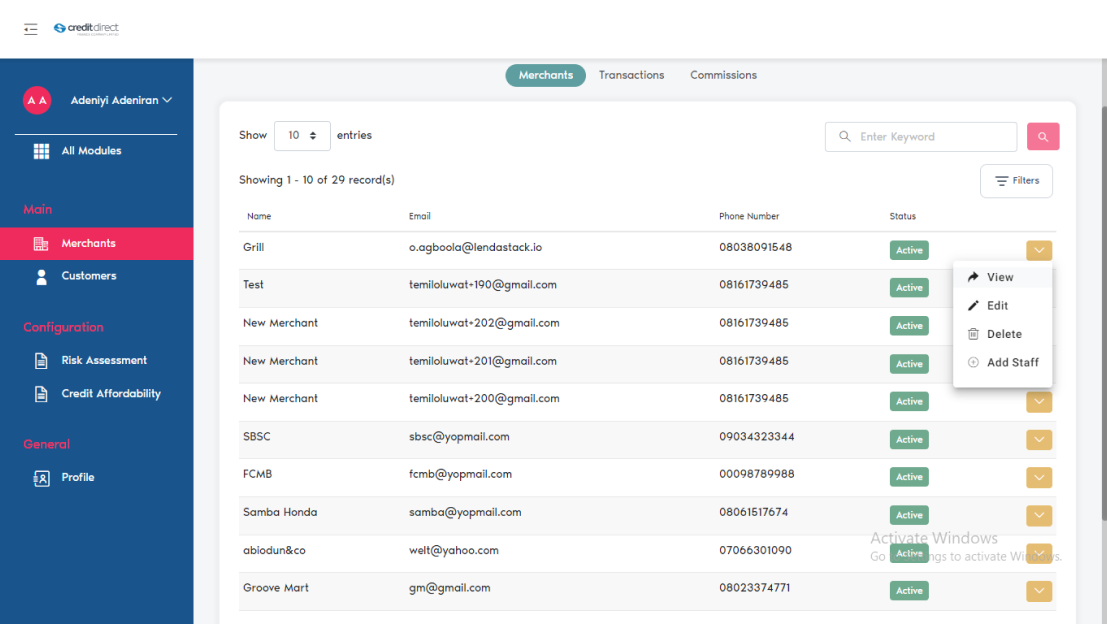
Task: Expand the actions chevron for SBSC
Action: click(1038, 439)
